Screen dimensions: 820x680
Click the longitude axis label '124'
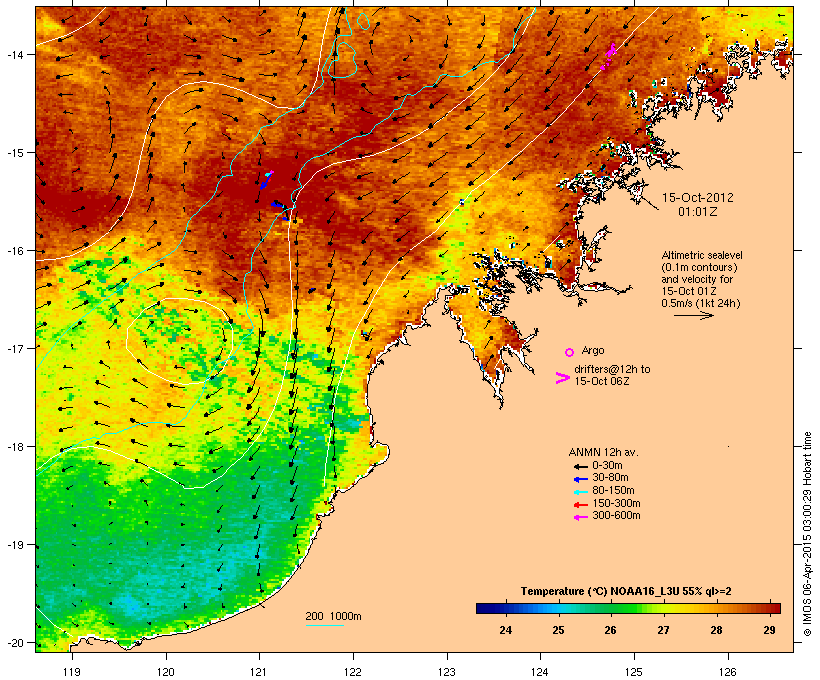pyautogui.click(x=540, y=672)
